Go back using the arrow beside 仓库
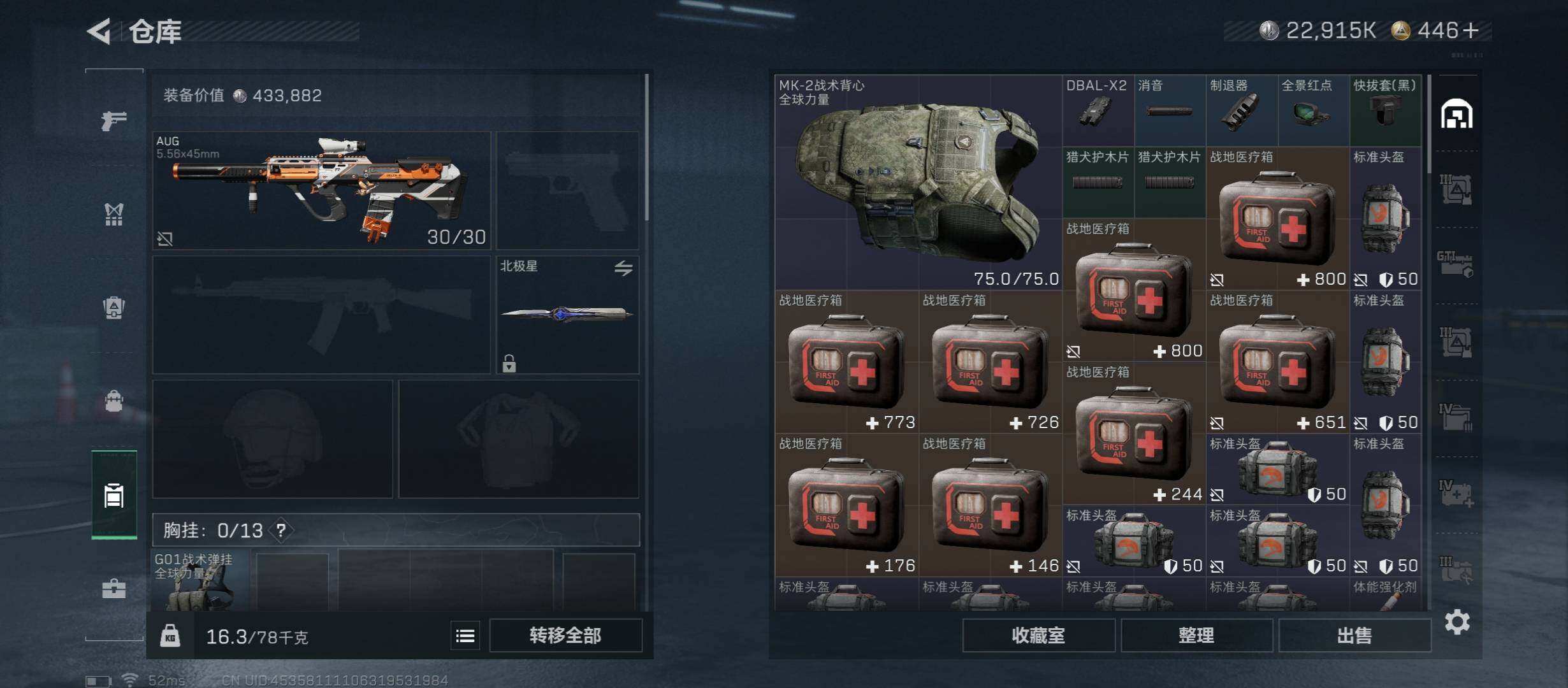The height and width of the screenshot is (688, 1568). pyautogui.click(x=99, y=31)
